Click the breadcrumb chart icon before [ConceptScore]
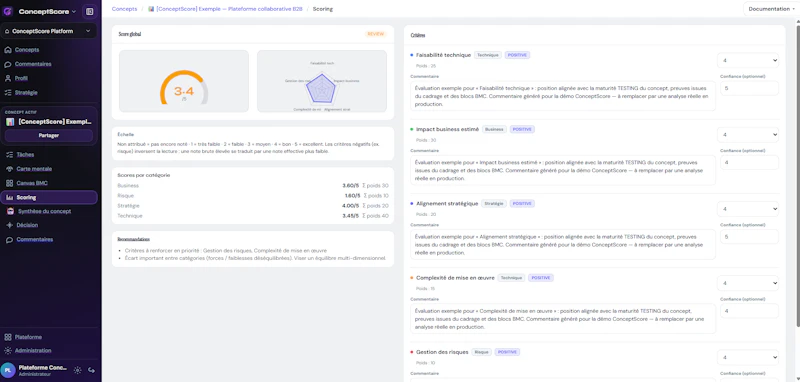The image size is (800, 382). coord(151,9)
